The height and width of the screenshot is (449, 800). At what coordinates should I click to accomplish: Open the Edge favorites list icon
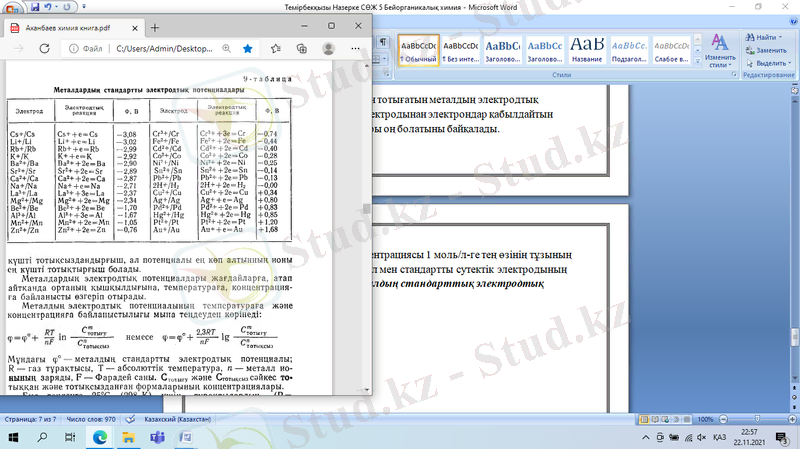(x=278, y=47)
